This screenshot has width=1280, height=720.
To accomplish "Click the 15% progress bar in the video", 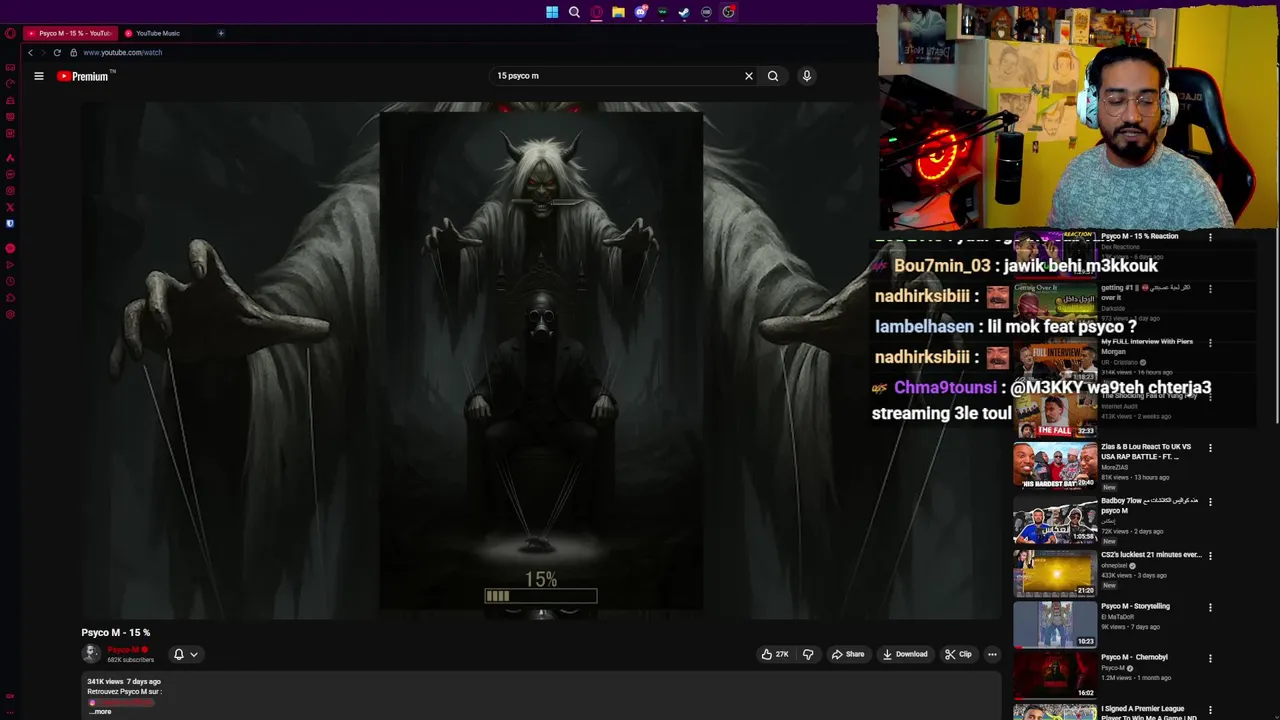I will pos(541,596).
